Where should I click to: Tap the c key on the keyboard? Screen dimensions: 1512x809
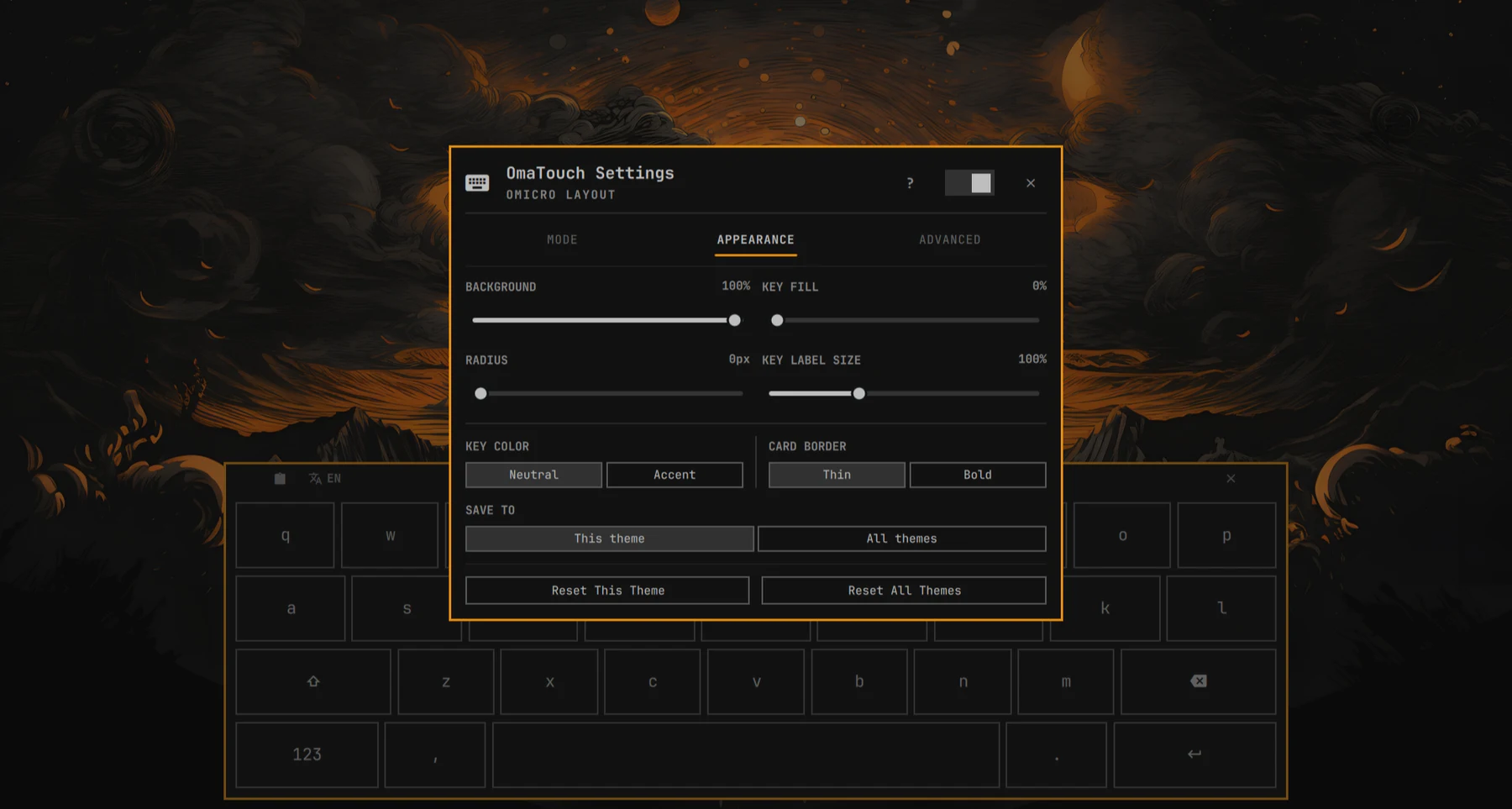[653, 681]
